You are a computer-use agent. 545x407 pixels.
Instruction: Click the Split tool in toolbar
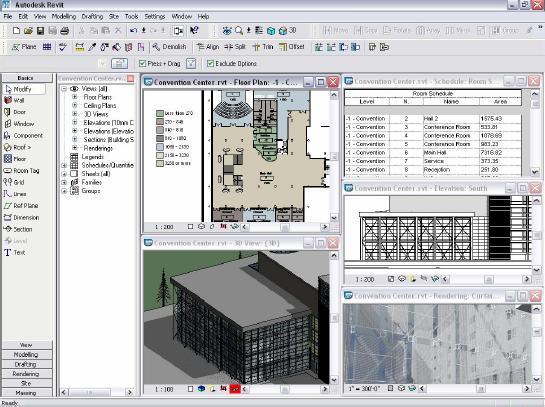tap(235, 47)
